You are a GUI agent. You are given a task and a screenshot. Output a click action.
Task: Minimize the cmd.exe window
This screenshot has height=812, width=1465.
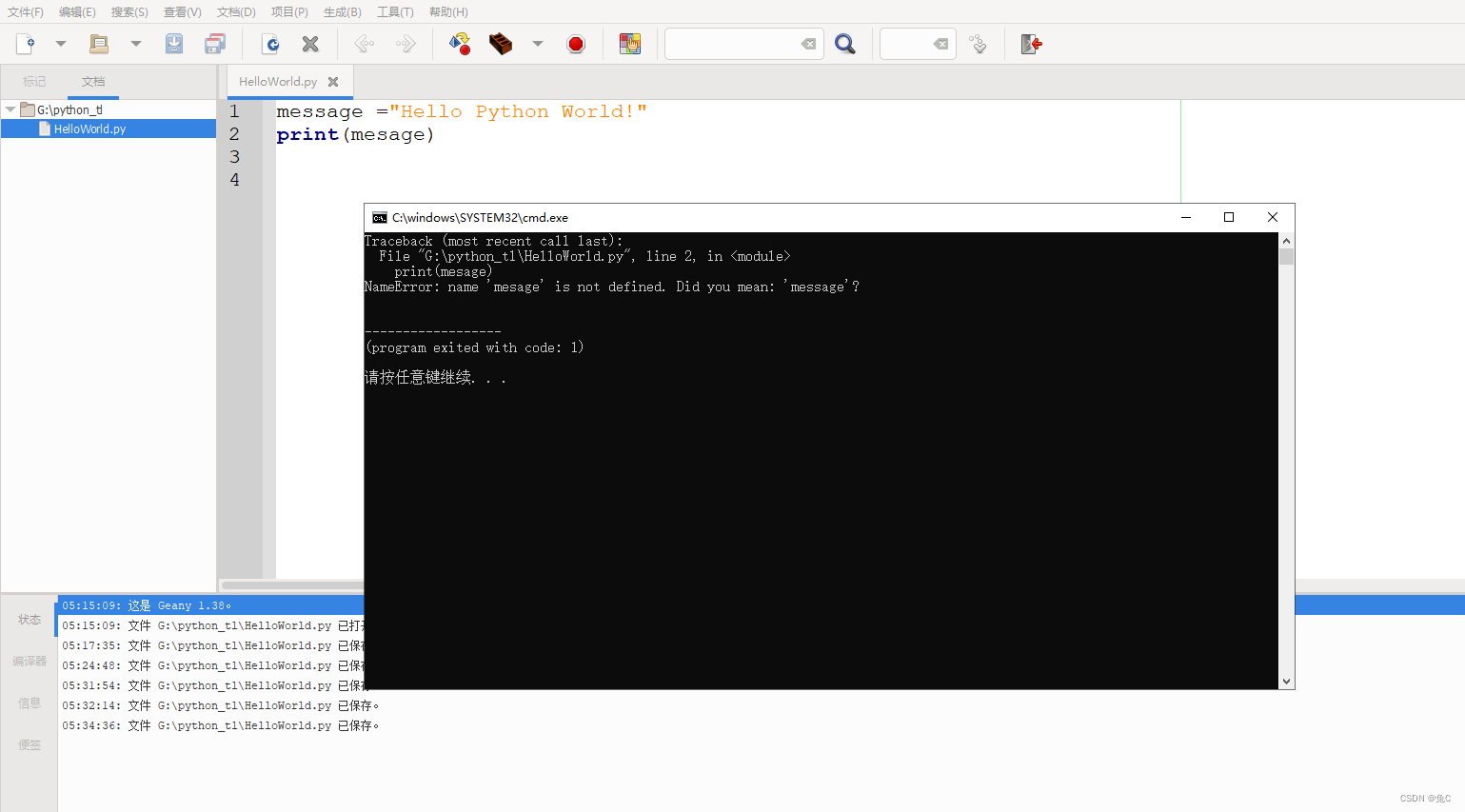pyautogui.click(x=1186, y=217)
